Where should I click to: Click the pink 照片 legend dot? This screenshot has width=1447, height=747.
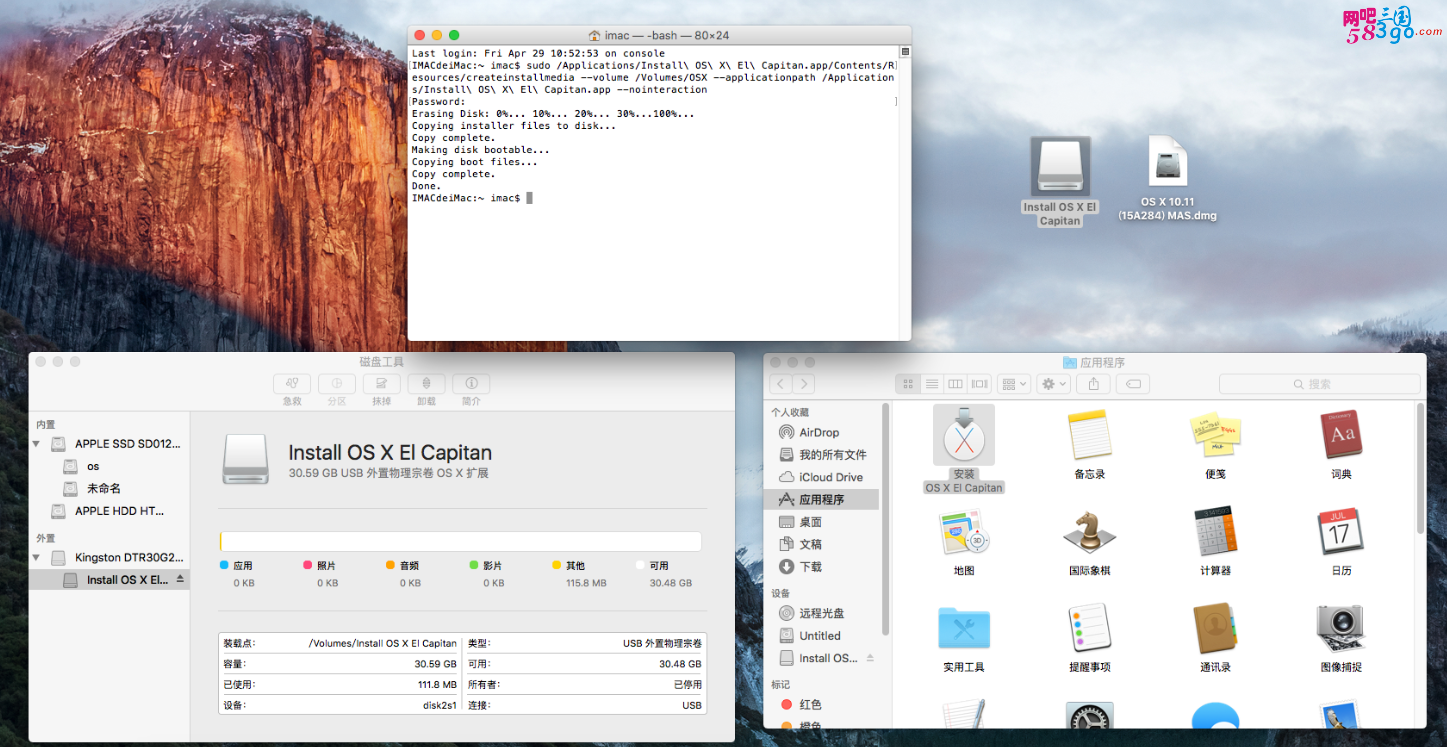click(x=308, y=565)
